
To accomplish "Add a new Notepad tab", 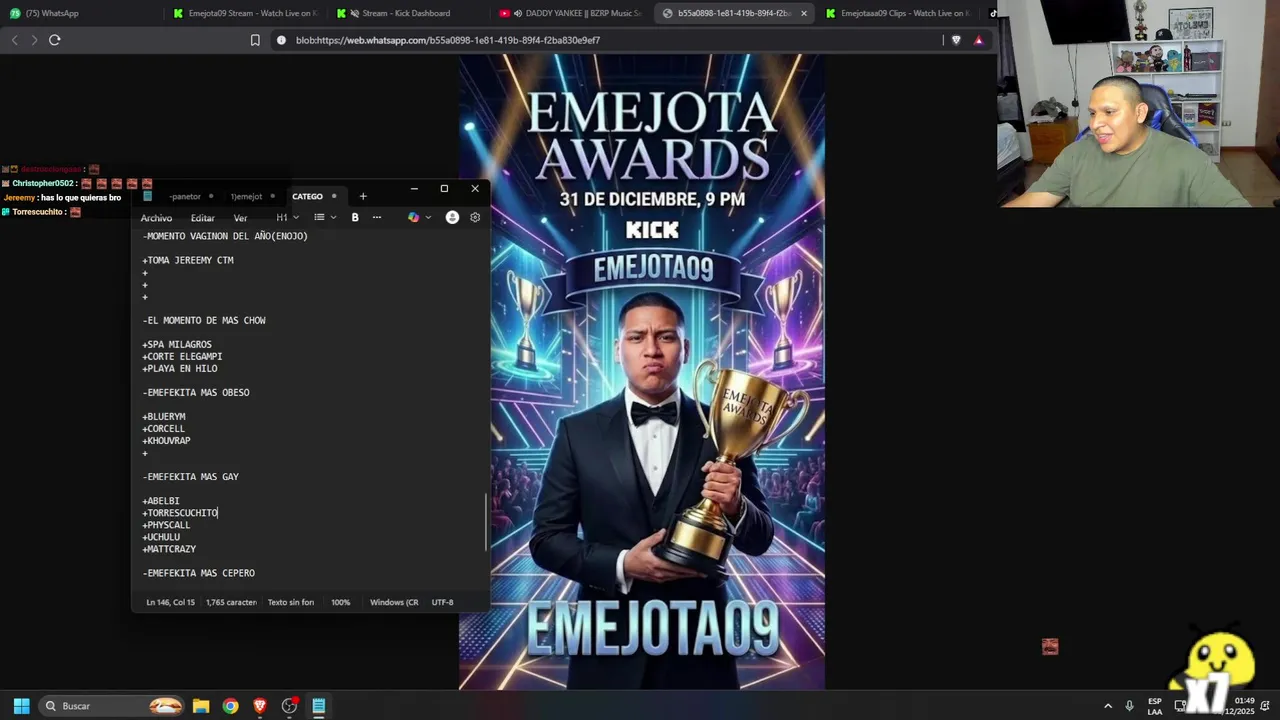I will [x=363, y=196].
